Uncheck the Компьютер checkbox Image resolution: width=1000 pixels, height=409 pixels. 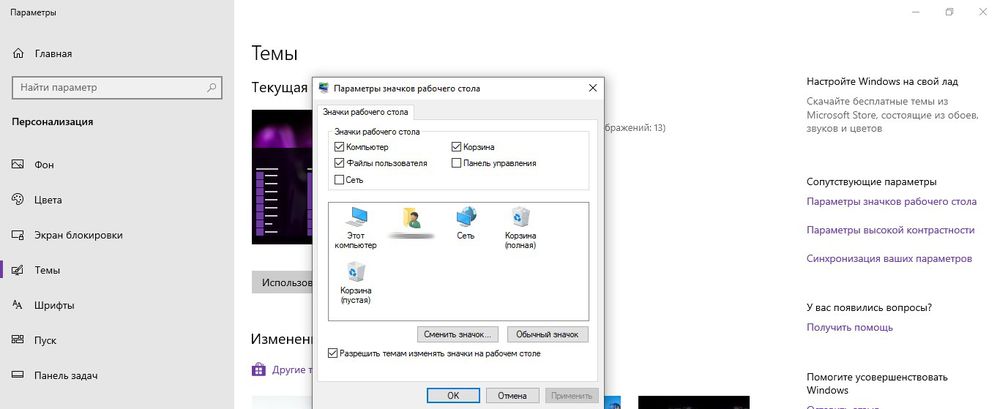[339, 147]
